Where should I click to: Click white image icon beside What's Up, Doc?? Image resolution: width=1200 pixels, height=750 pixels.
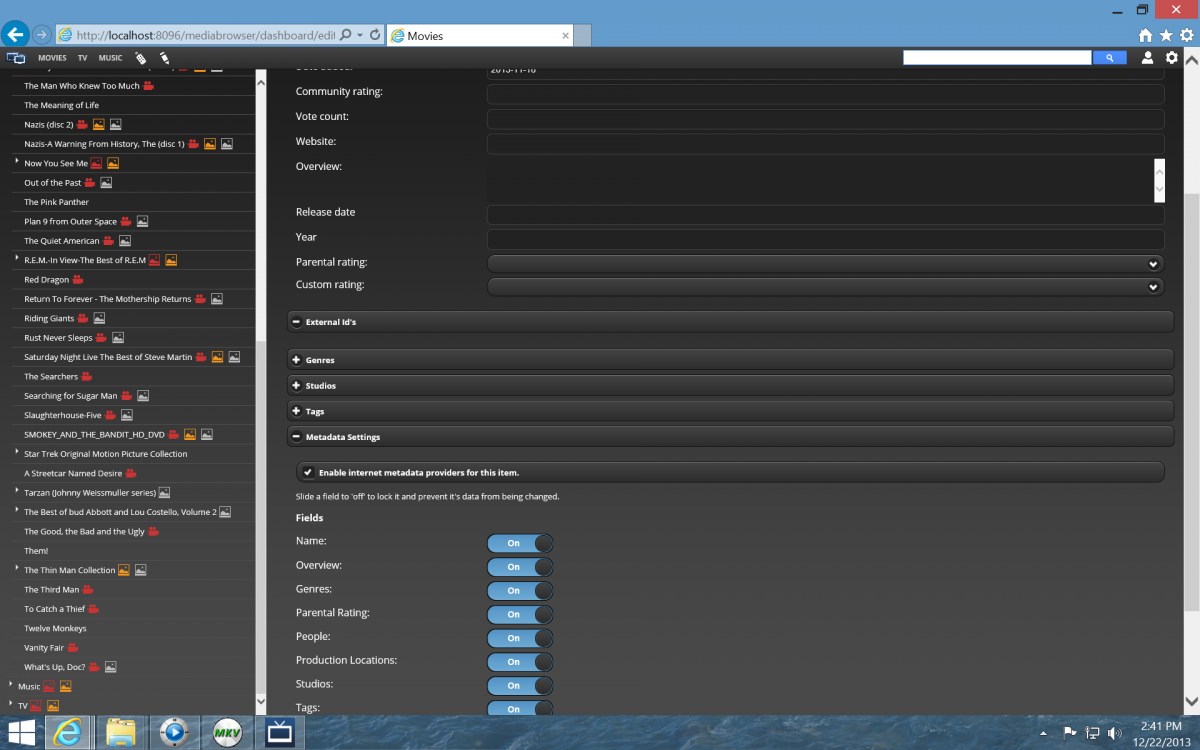[111, 667]
